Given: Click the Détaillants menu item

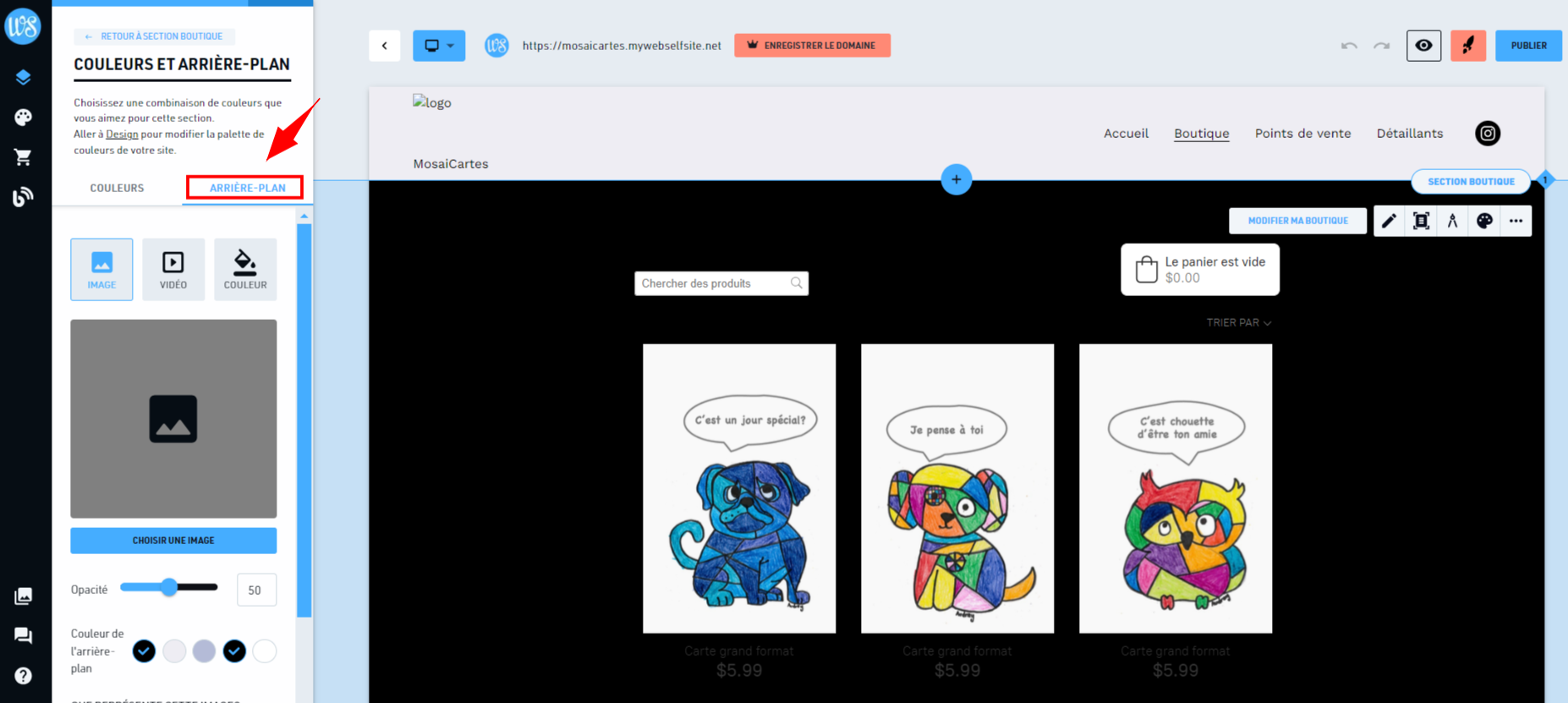Looking at the screenshot, I should (x=1409, y=134).
